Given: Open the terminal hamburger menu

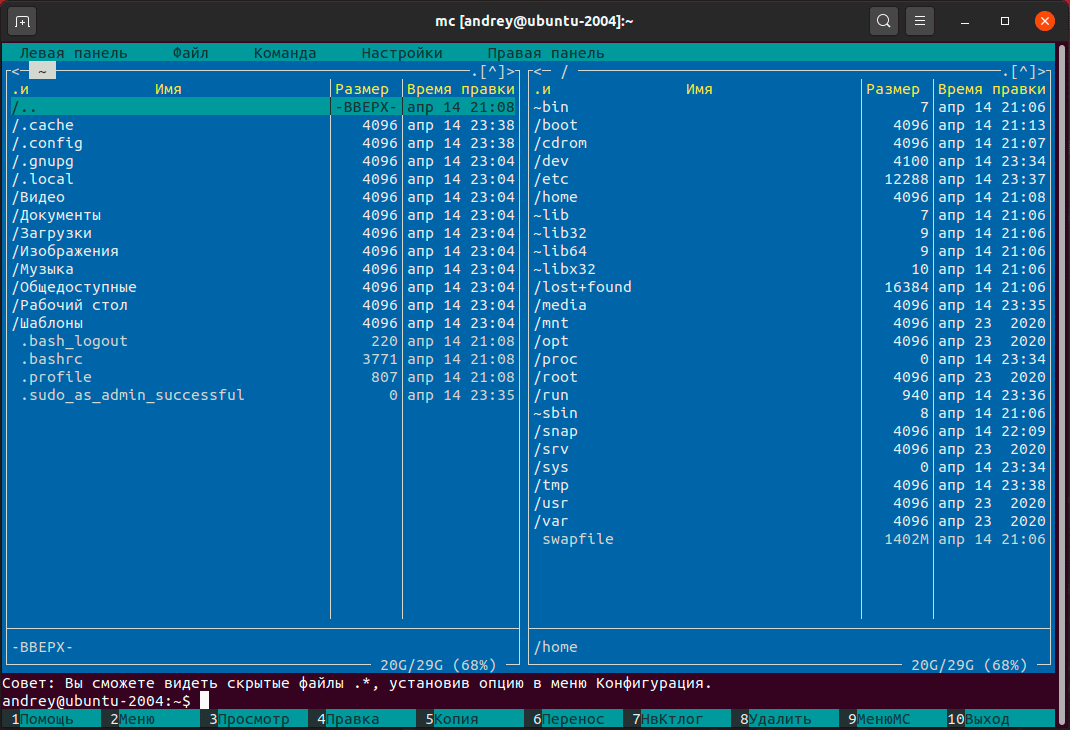Looking at the screenshot, I should coord(920,21).
